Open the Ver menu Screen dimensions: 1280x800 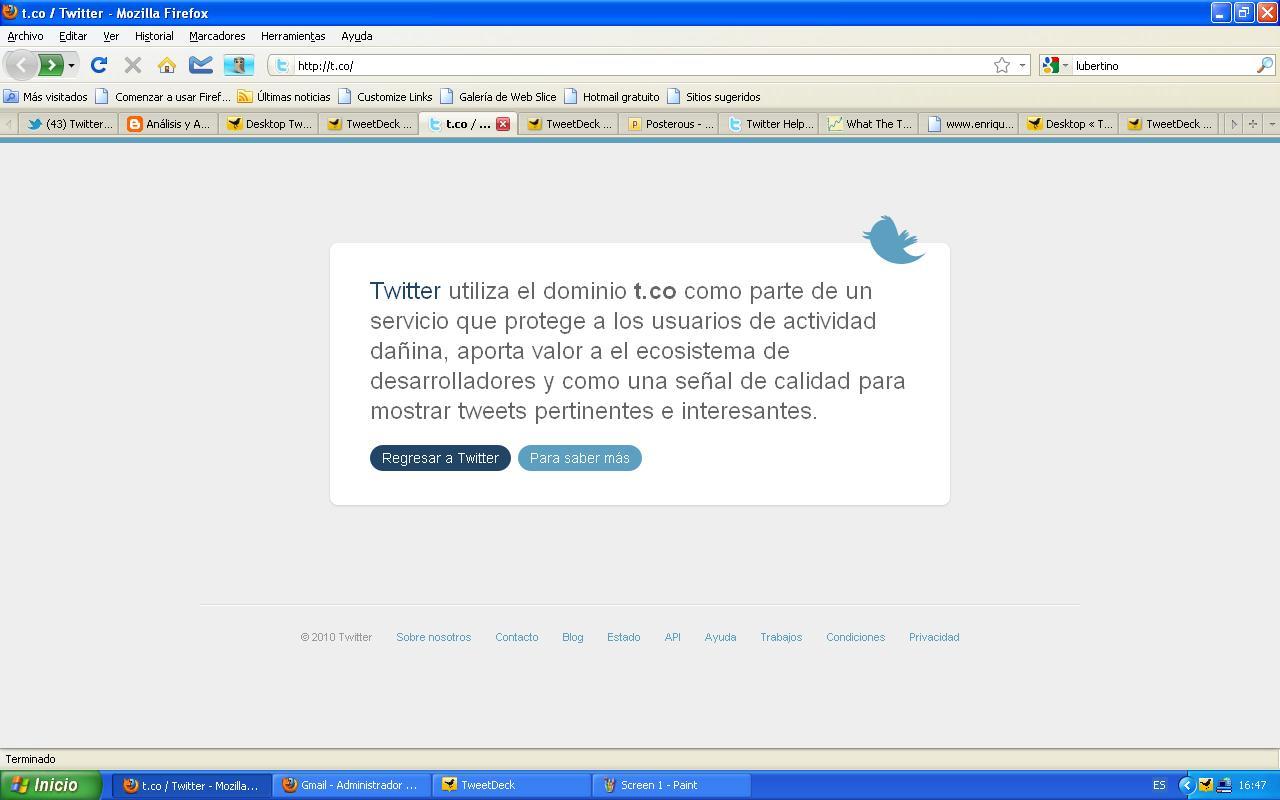111,36
